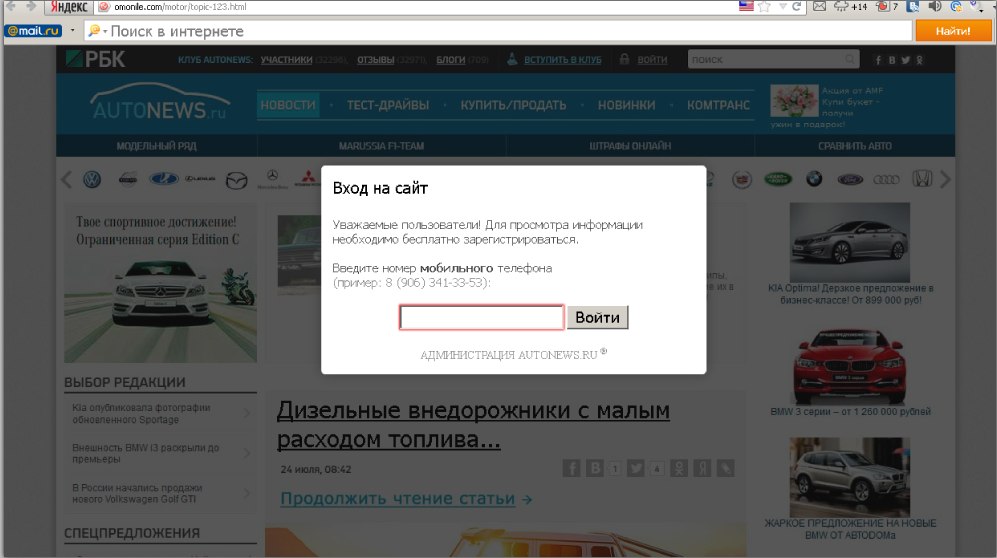Click the ОТЗЫВЫ link in the header
Image resolution: width=997 pixels, height=558 pixels.
[x=376, y=60]
